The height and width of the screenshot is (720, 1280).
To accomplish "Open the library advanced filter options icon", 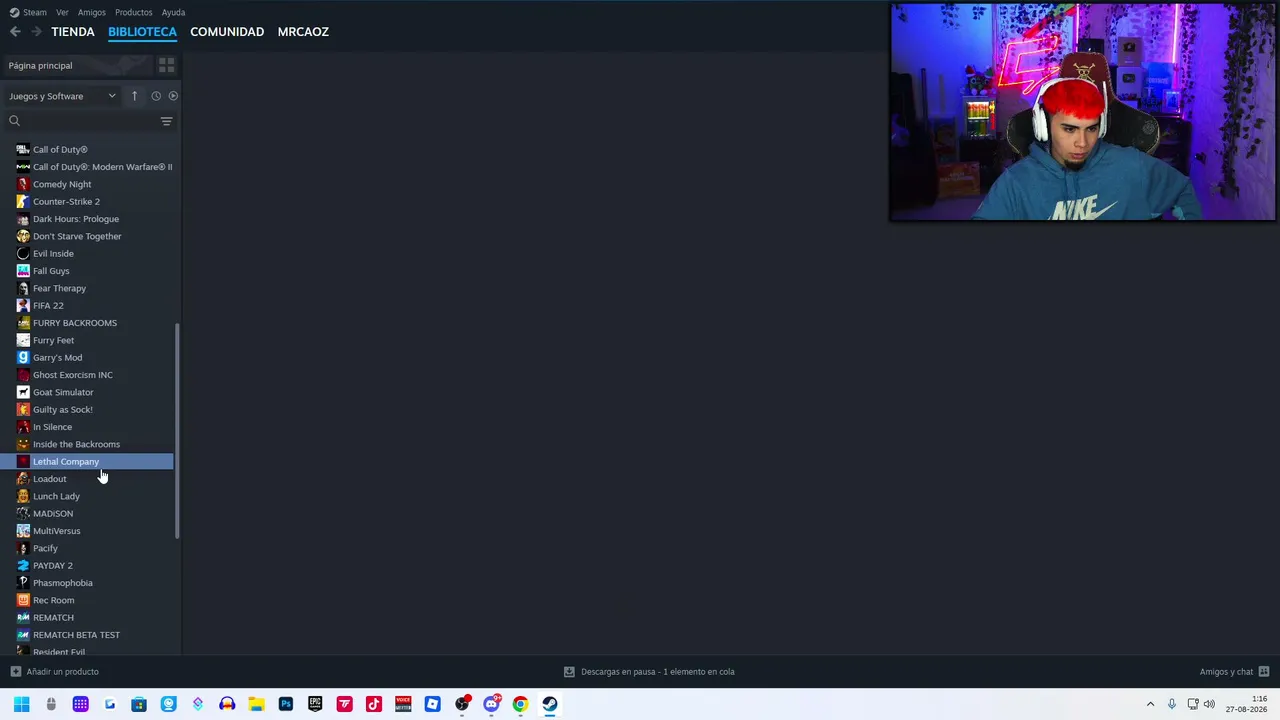I will coord(166,121).
